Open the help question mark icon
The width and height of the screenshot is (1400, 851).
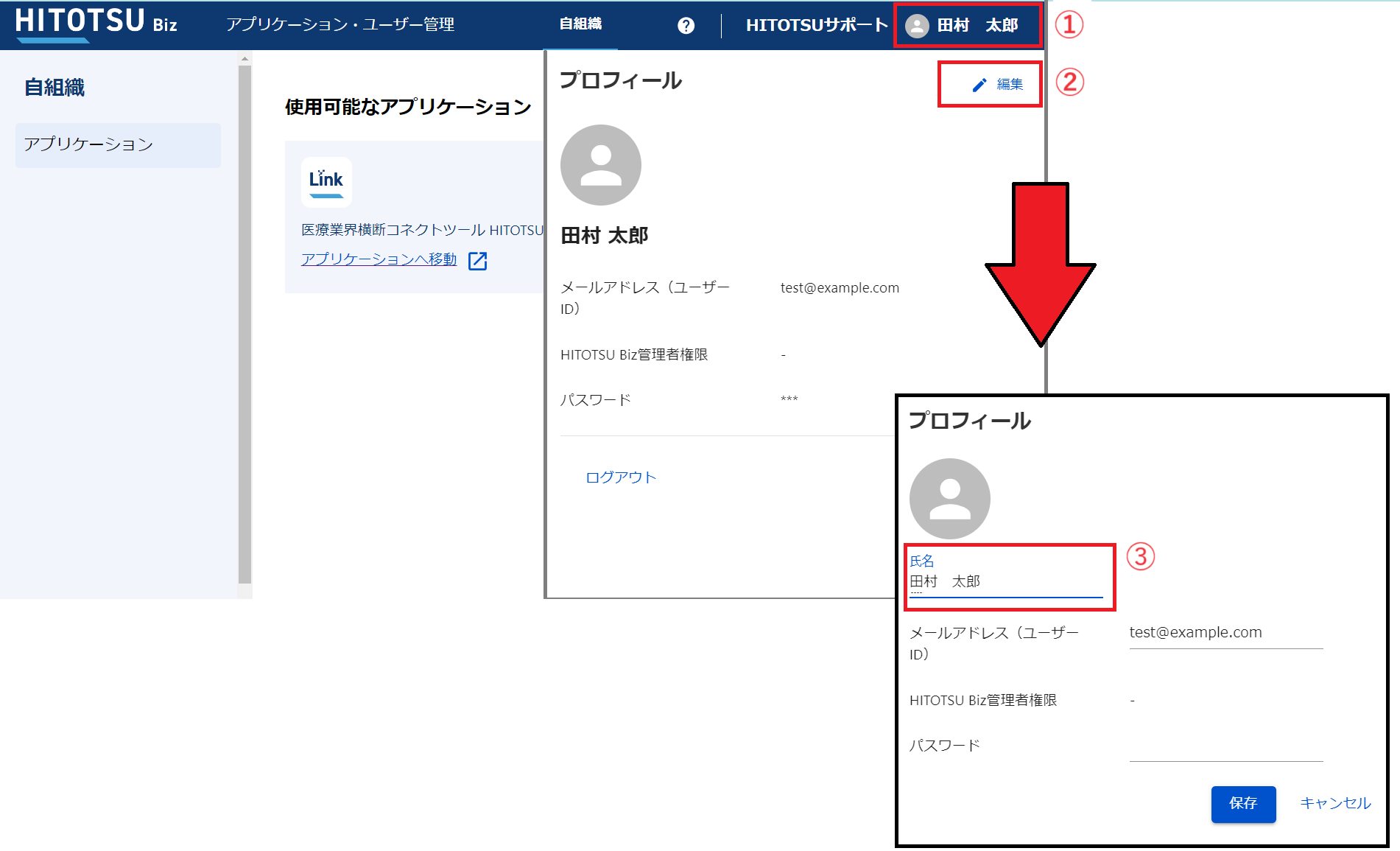[686, 26]
